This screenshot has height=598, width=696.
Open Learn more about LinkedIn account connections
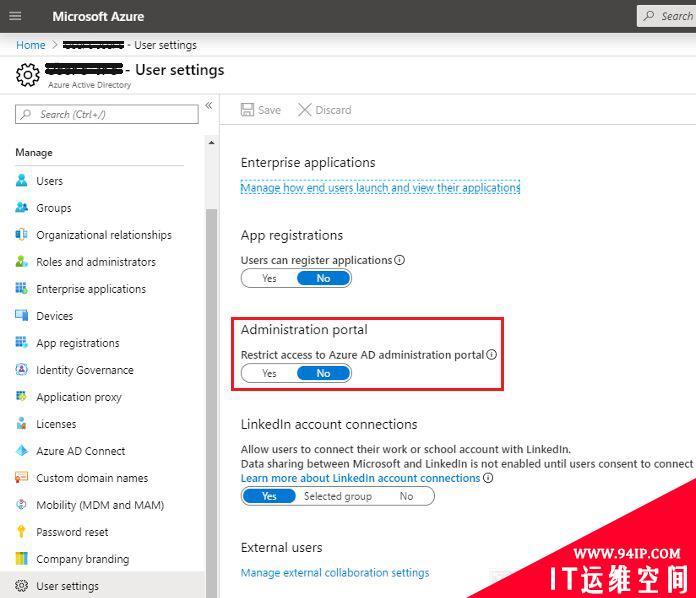coord(360,478)
